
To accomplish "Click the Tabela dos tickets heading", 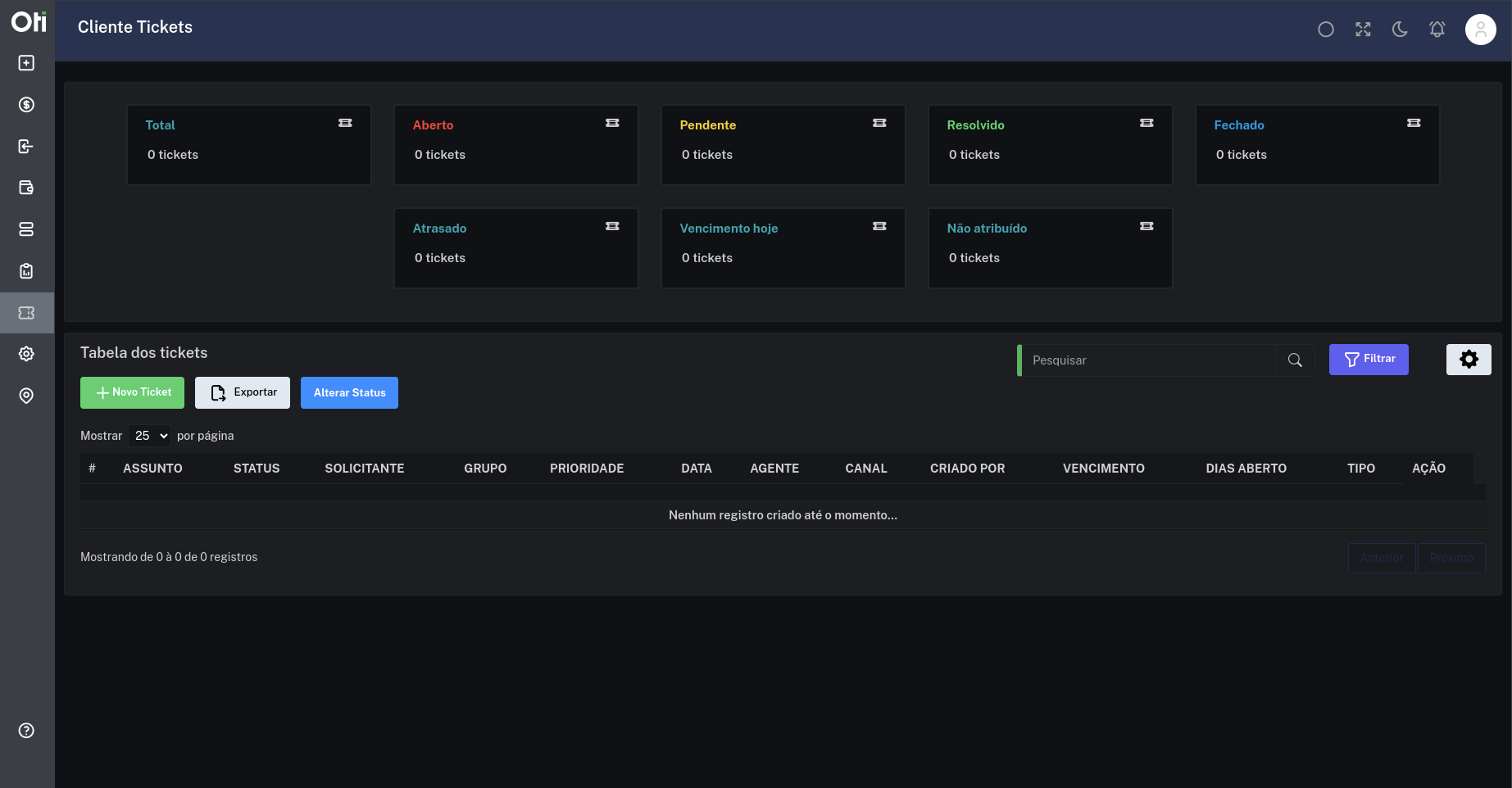I will pos(143,353).
